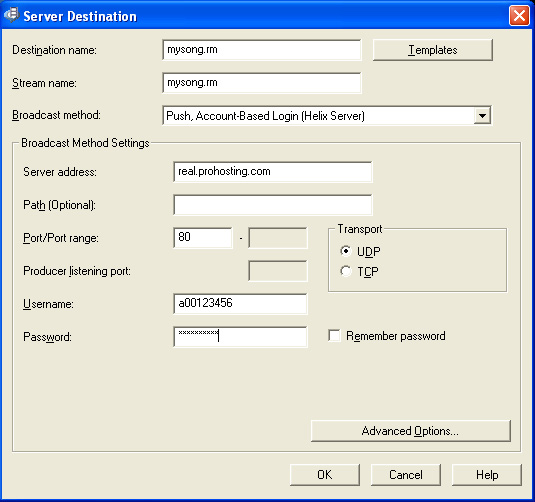This screenshot has width=535, height=502.
Task: Click the empty Path (Optional) field
Action: pos(273,205)
